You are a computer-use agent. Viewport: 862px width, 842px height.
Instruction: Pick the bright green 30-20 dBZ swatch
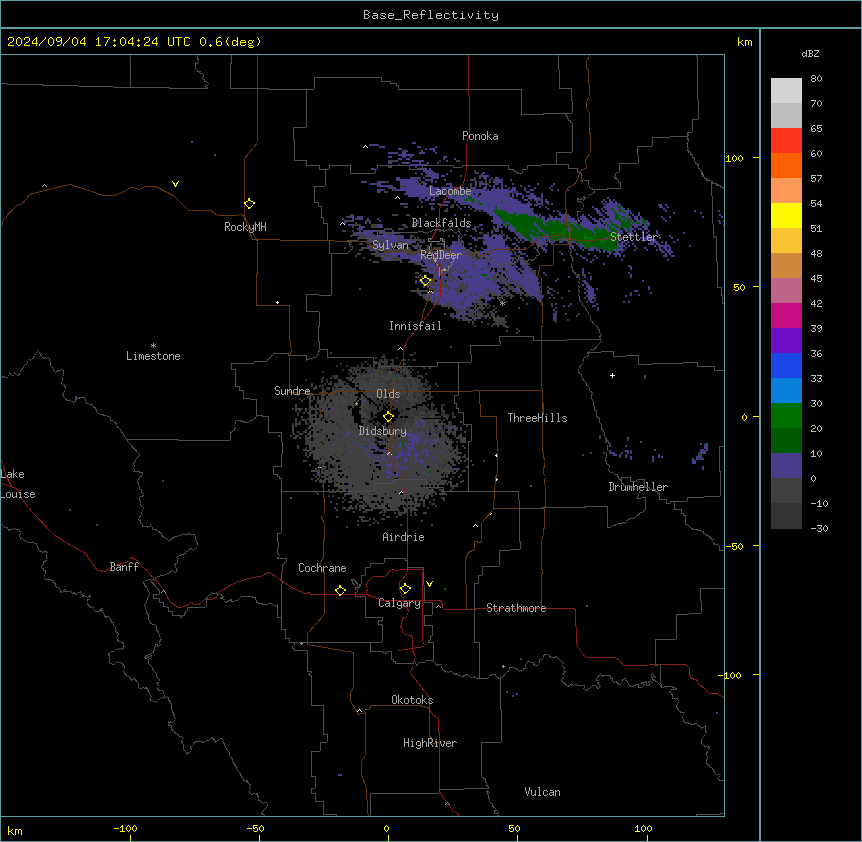786,416
